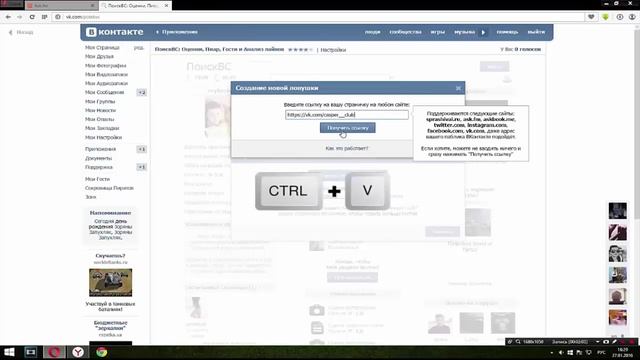Click the browser forward arrow
640x360 pixels.
[x=20, y=17]
